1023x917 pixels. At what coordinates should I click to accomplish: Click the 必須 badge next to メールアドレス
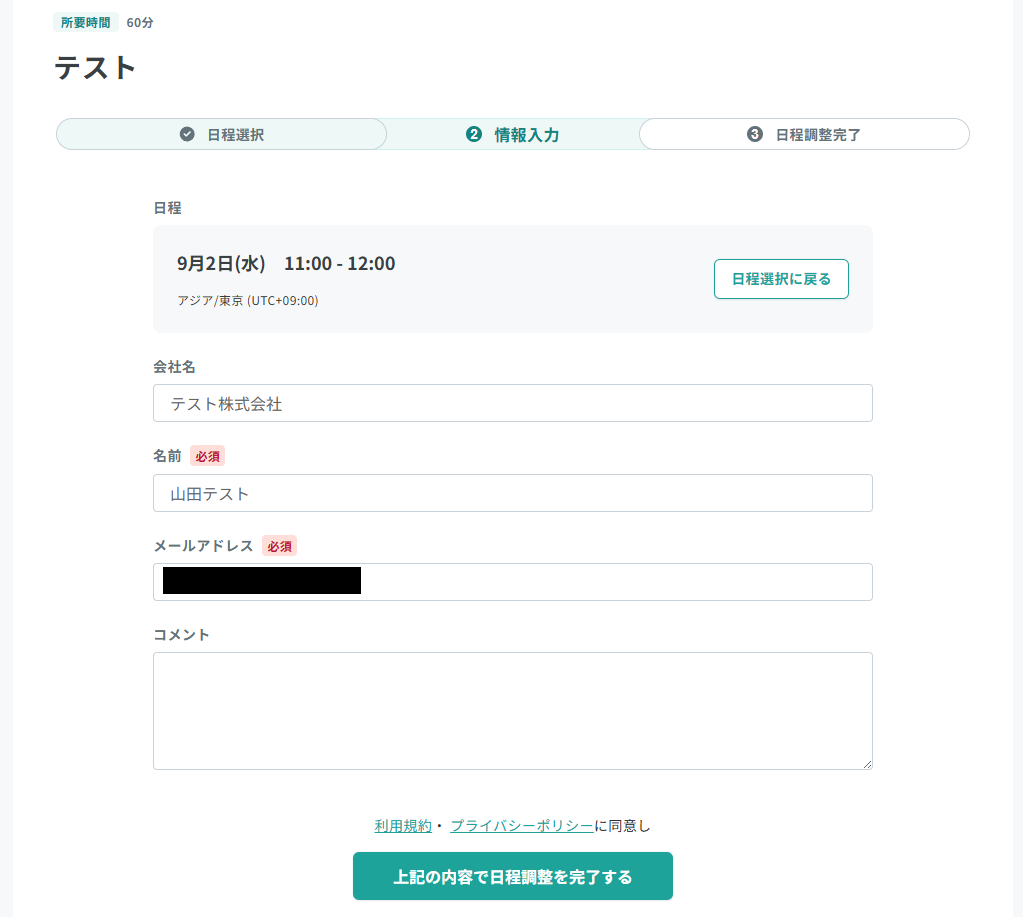pyautogui.click(x=279, y=546)
